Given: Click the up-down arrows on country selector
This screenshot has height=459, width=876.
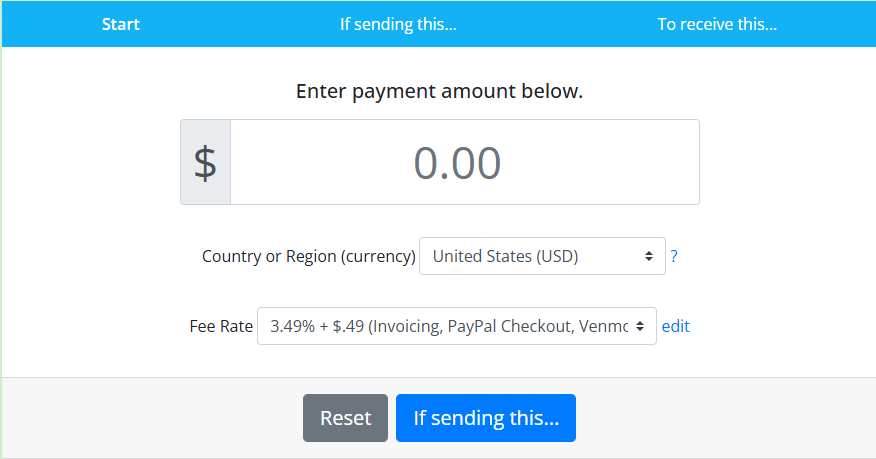Looking at the screenshot, I should [650, 256].
